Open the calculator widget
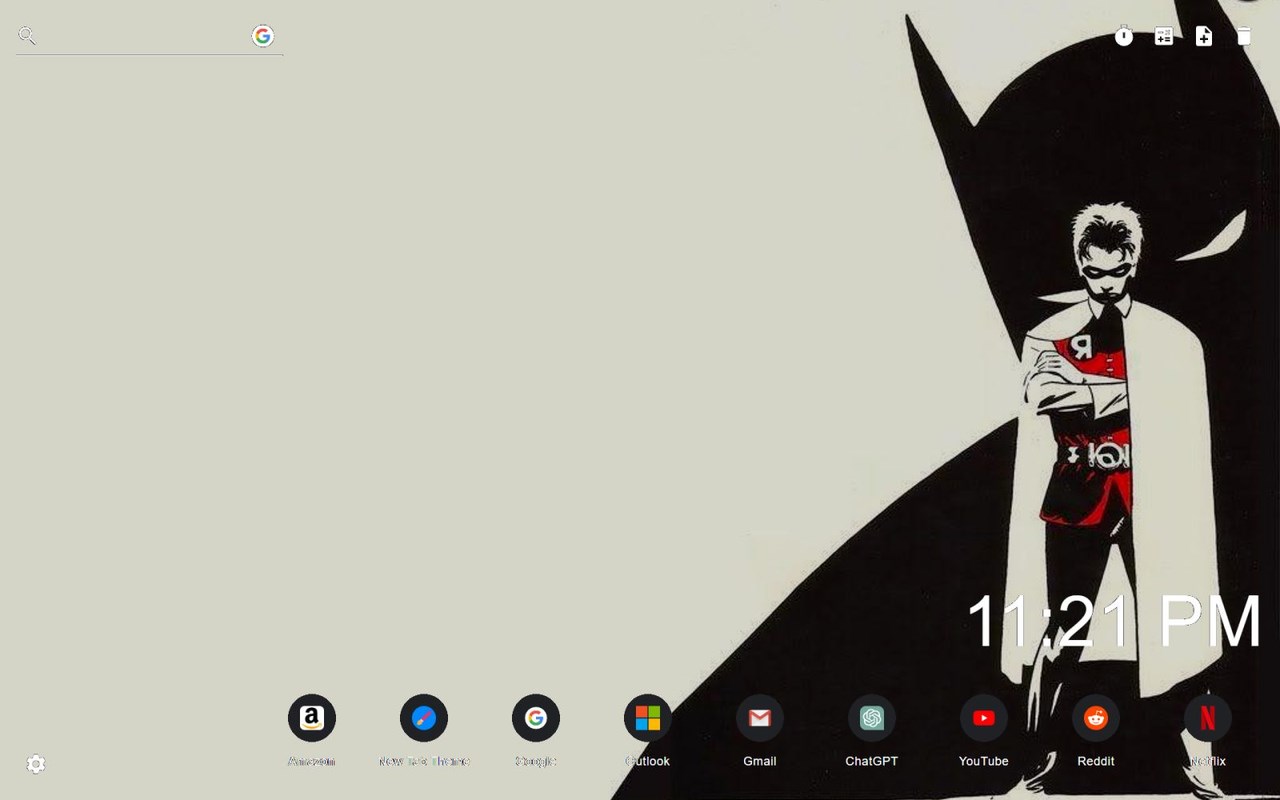 [1164, 36]
